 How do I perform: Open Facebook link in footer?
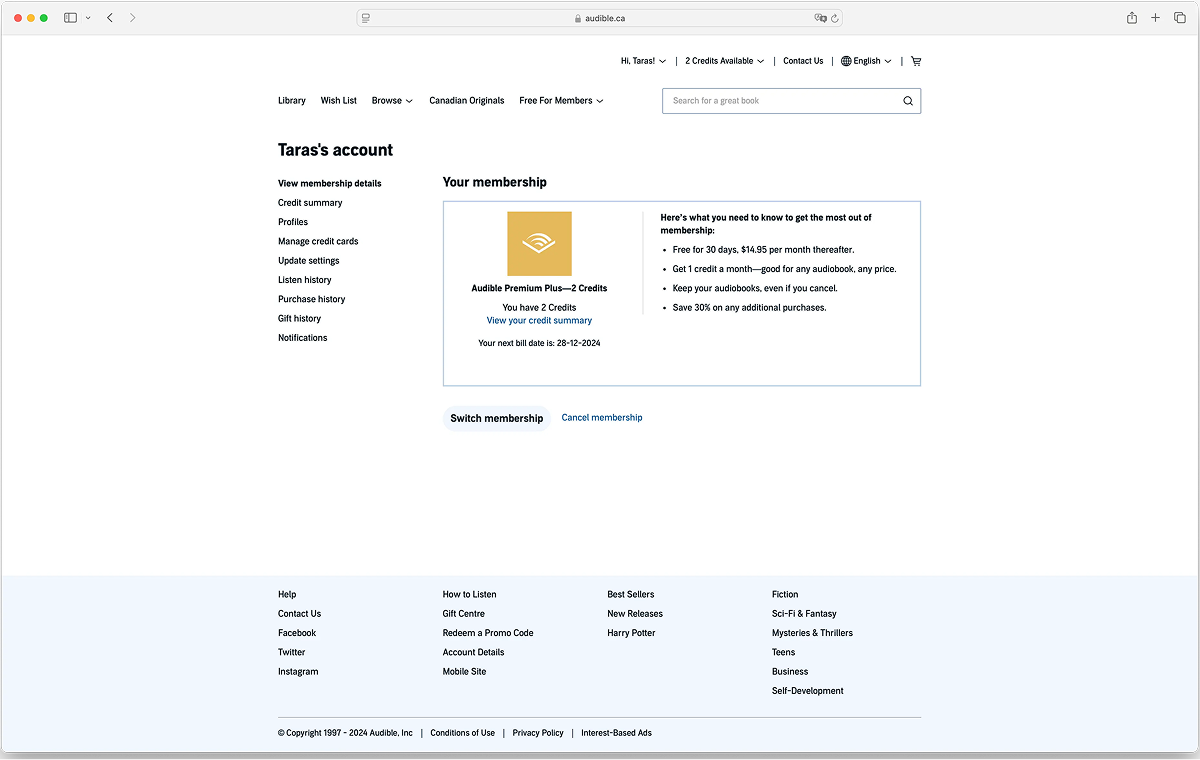297,633
